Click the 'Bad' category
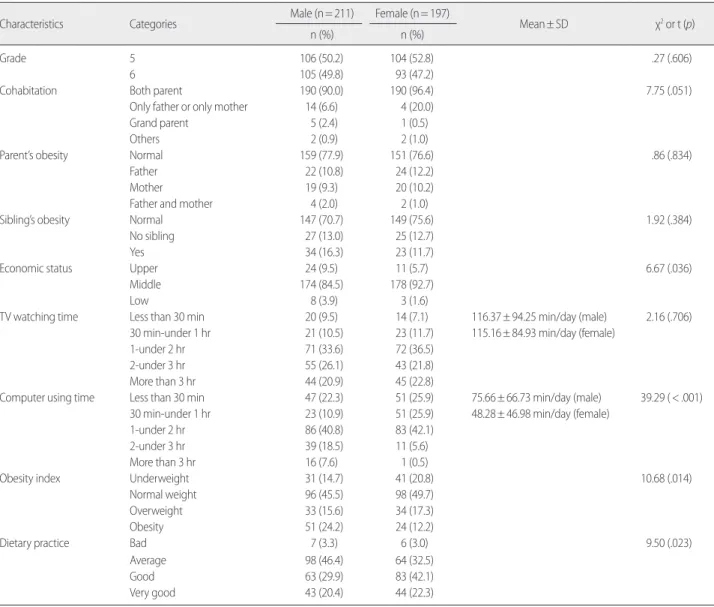 (138, 543)
